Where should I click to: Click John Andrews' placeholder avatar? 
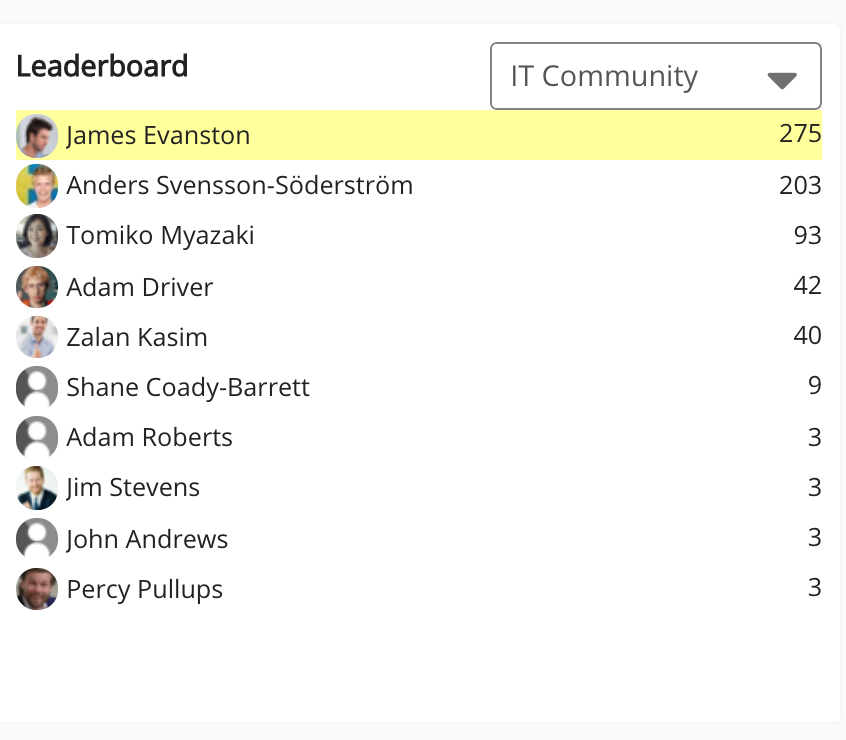click(37, 539)
